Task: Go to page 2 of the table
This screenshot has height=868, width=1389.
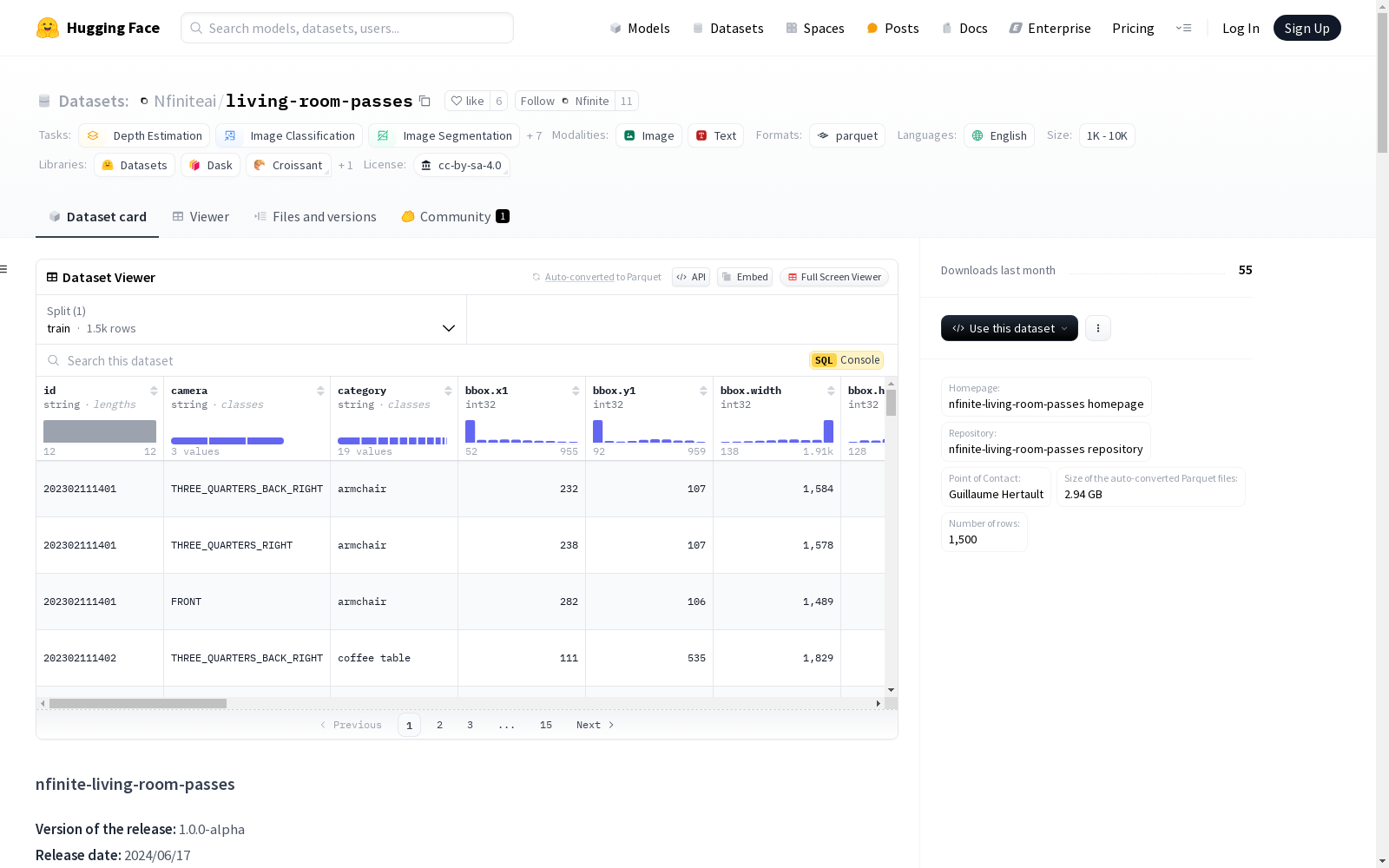Action: coord(440,725)
